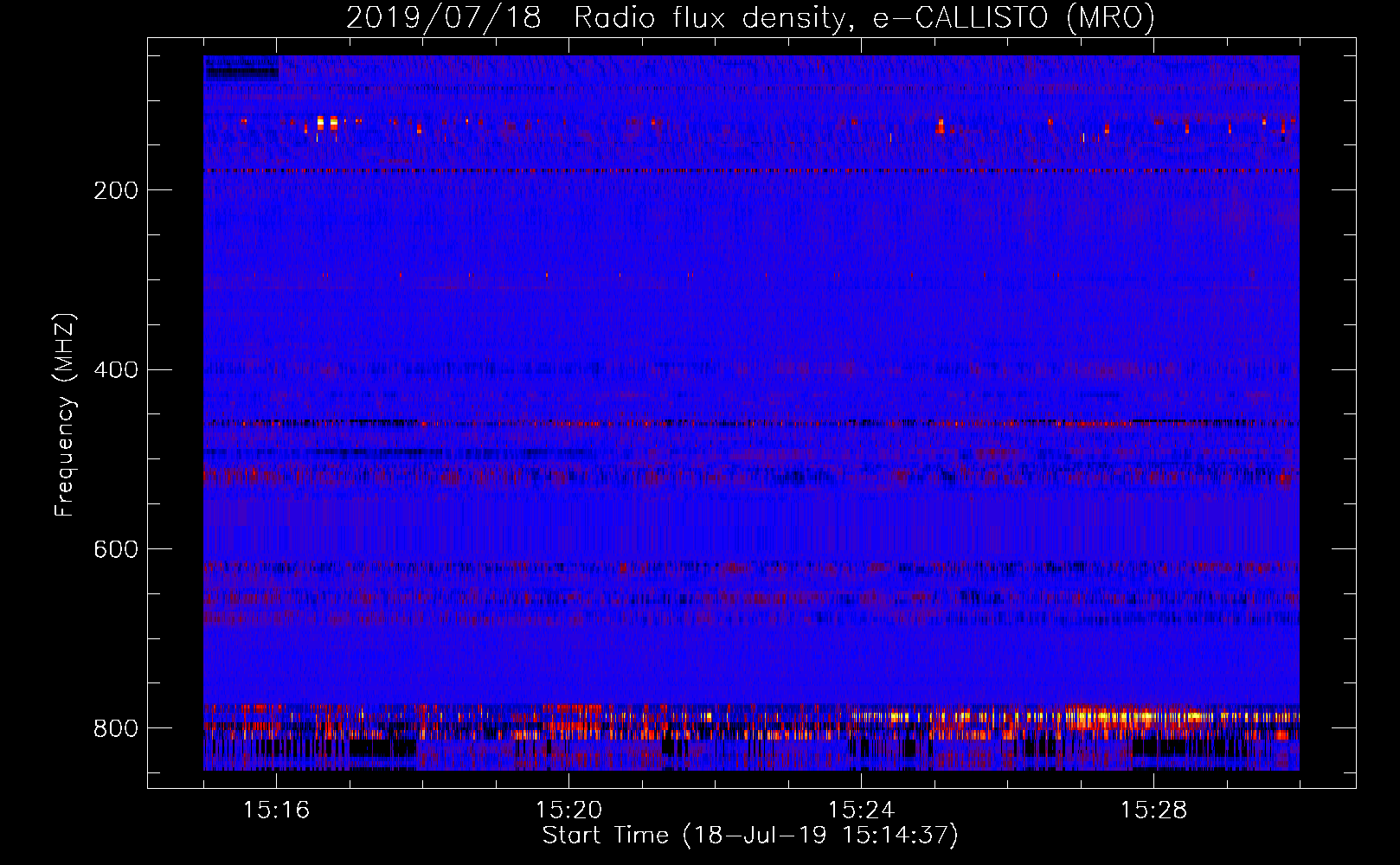Viewport: 1400px width, 865px height.
Task: Click the 15:16 time tick label
Action: [276, 810]
